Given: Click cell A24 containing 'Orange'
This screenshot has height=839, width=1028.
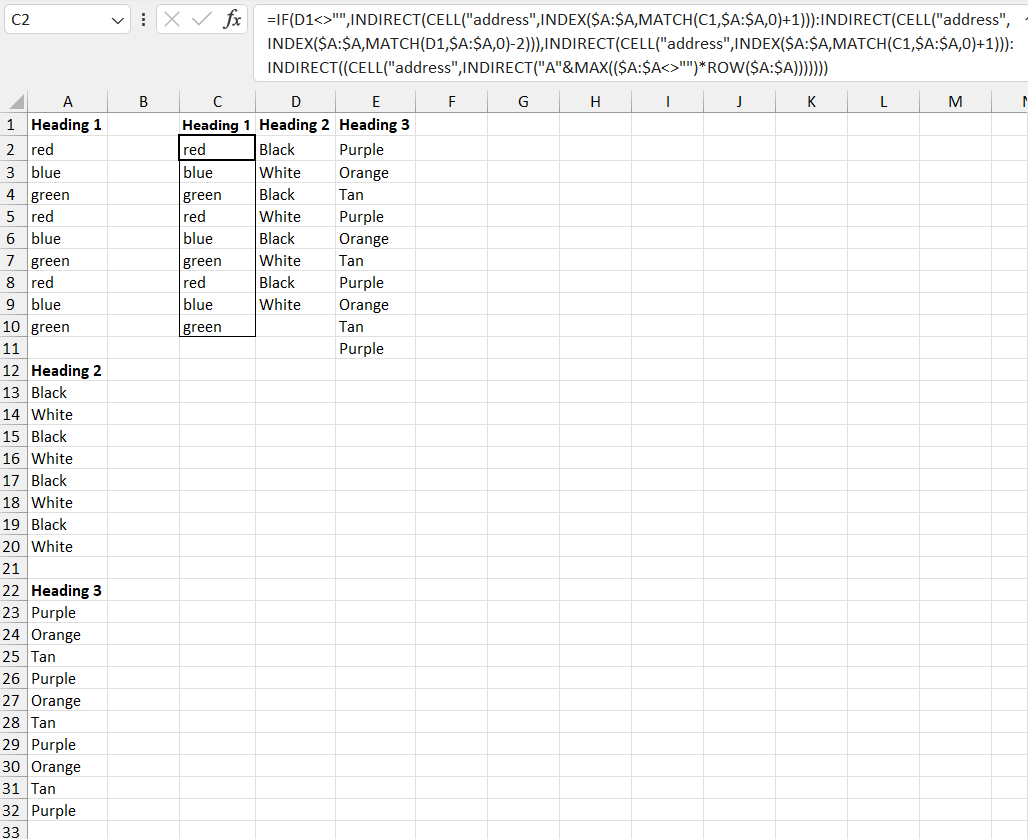Looking at the screenshot, I should 68,634.
